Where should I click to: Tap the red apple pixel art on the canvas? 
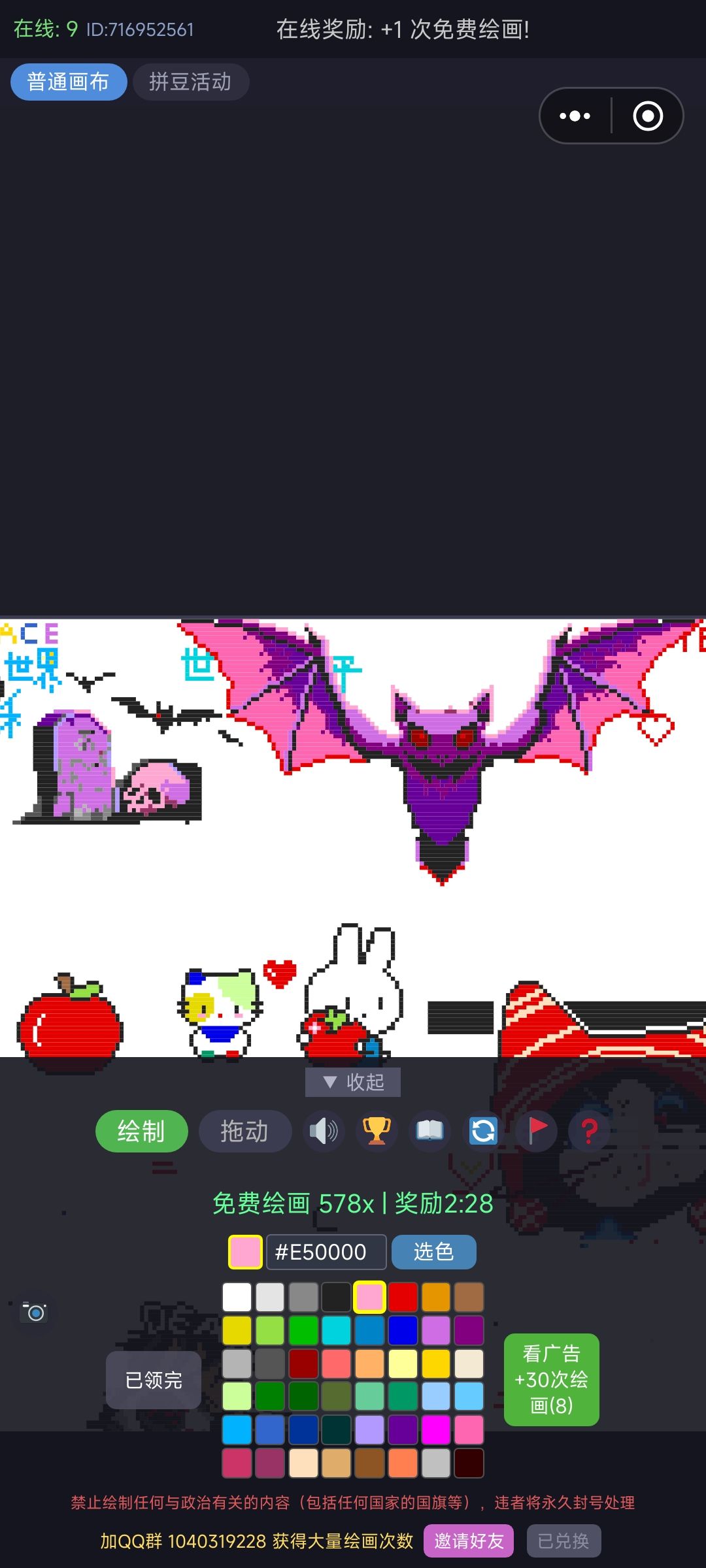[70, 1023]
